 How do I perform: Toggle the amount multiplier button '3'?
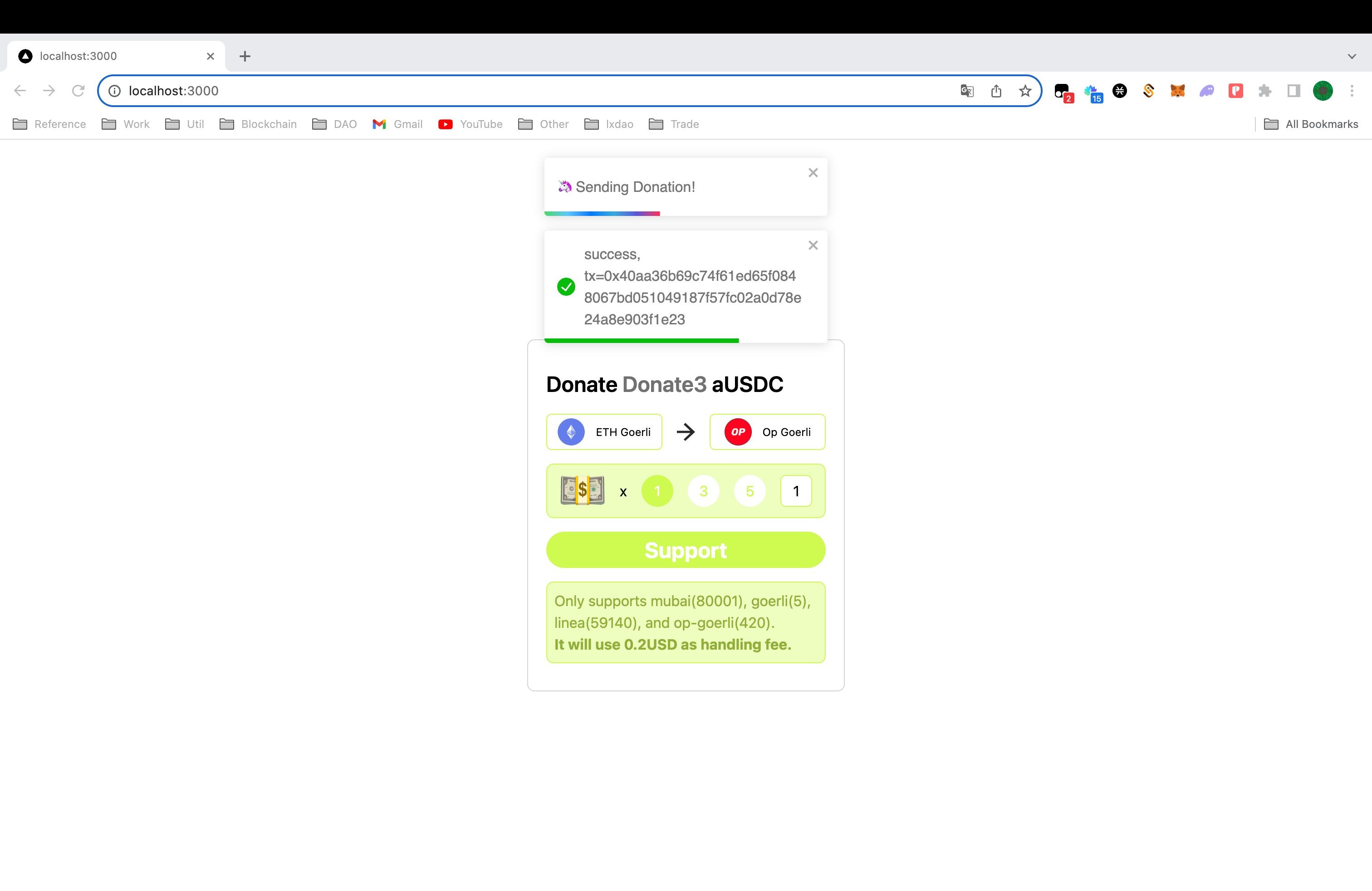point(703,491)
